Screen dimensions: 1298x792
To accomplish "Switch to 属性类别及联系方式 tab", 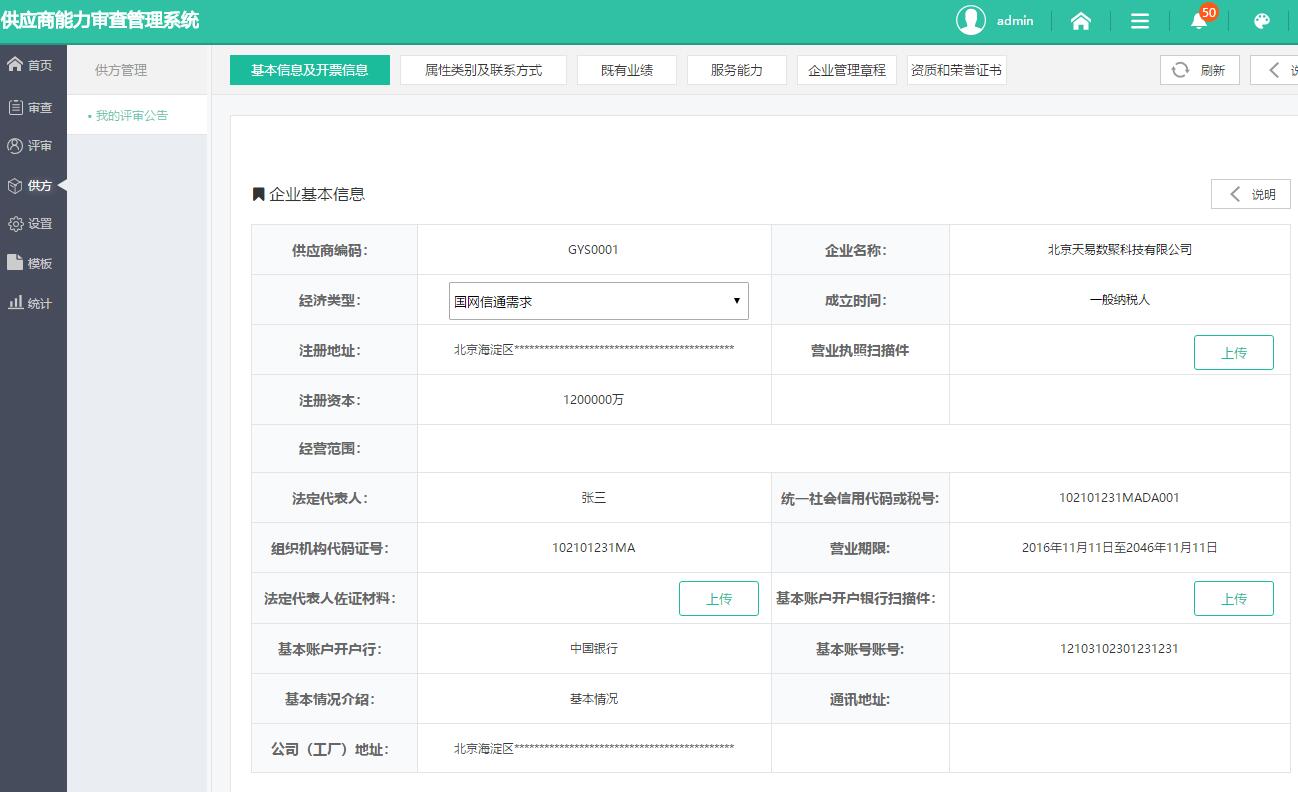I will pyautogui.click(x=483, y=70).
